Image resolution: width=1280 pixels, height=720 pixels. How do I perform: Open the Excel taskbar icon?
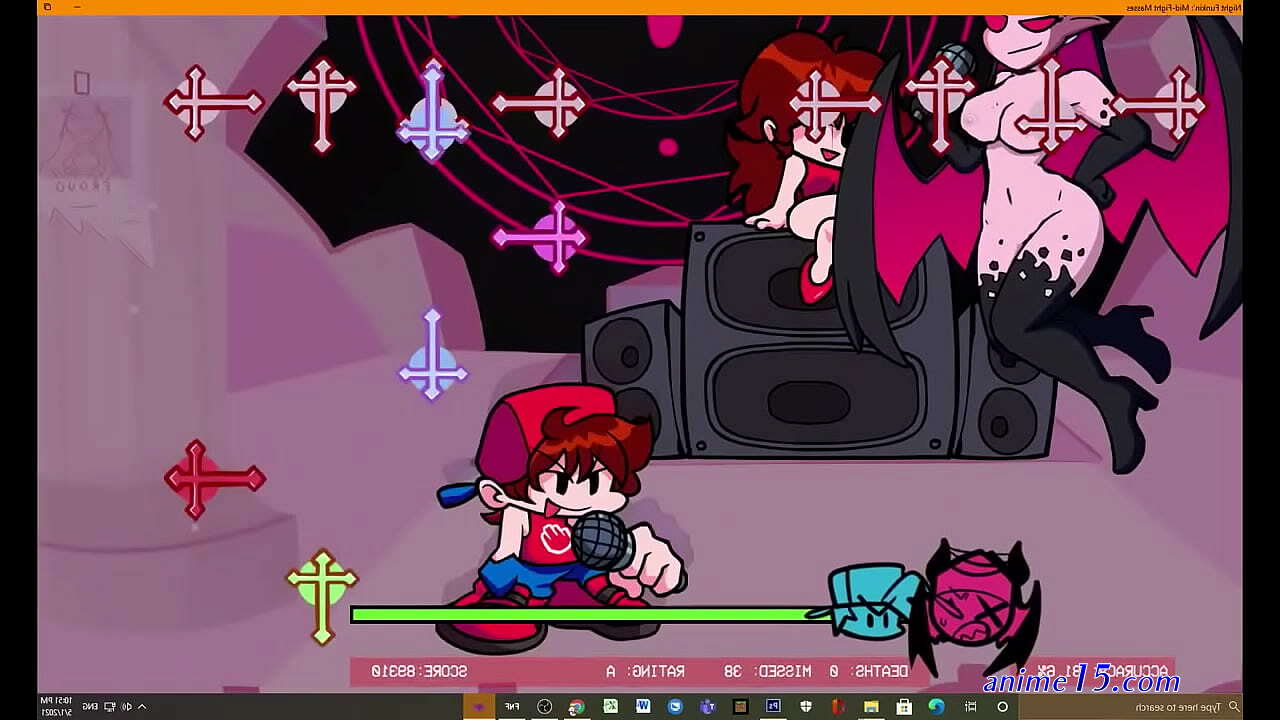click(x=610, y=706)
